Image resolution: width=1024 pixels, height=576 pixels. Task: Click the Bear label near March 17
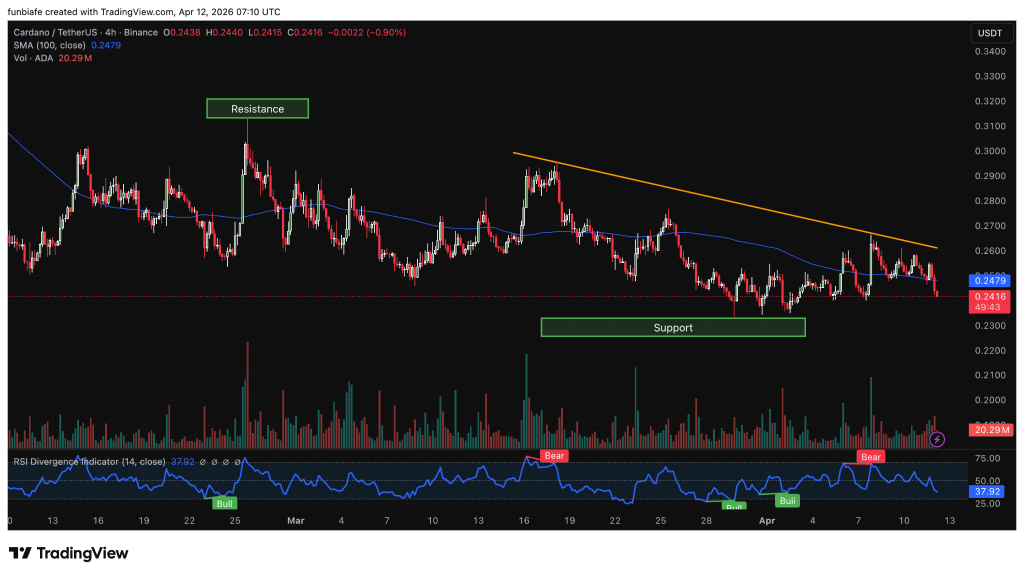coord(553,456)
